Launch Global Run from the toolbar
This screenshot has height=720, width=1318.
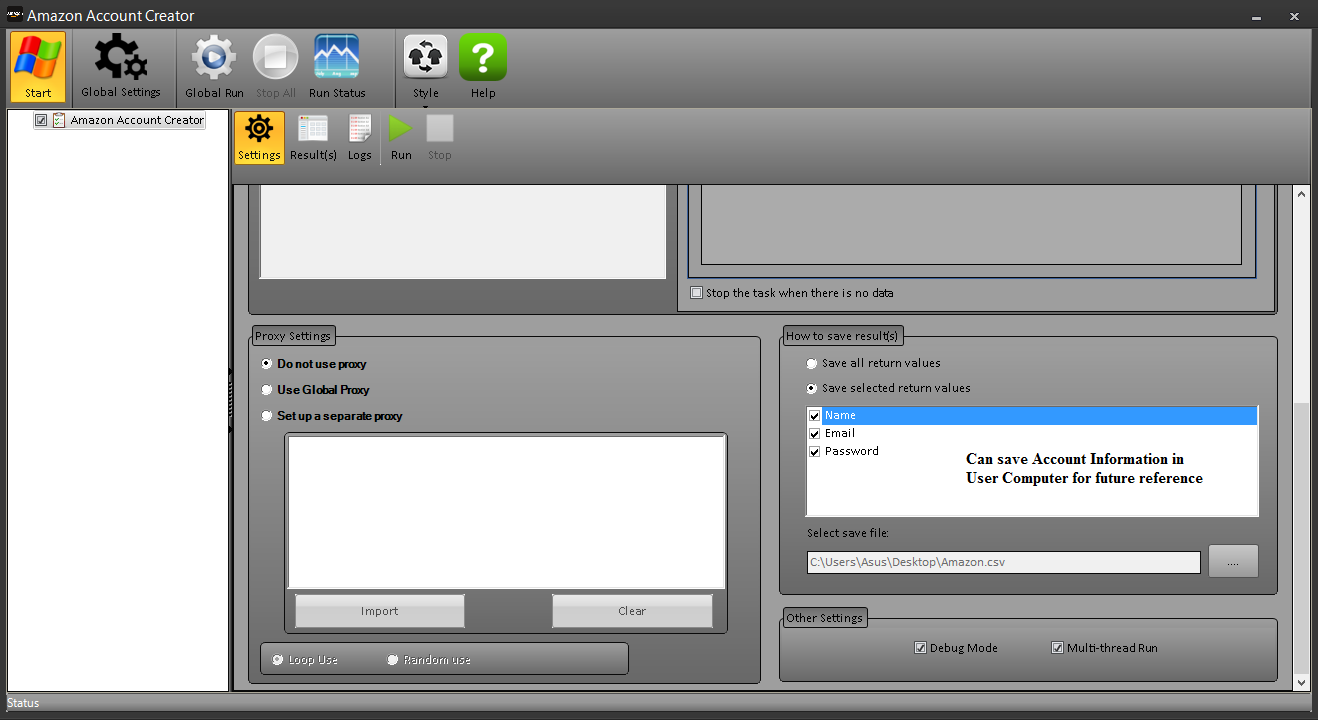(x=214, y=67)
